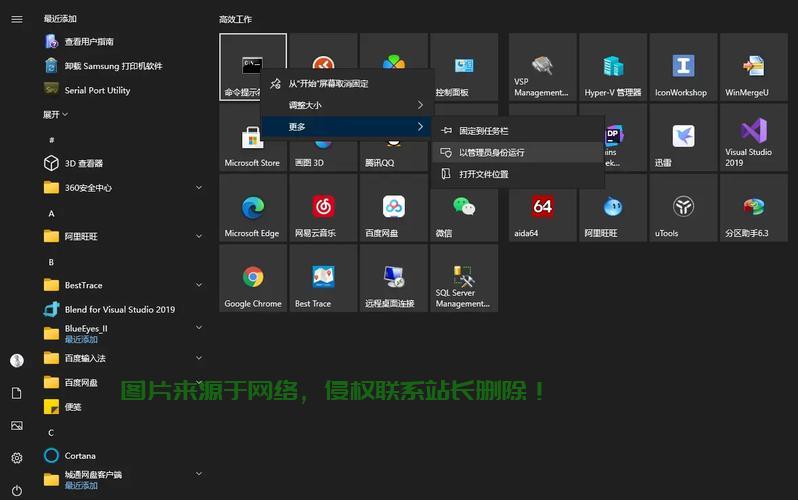Expand the 阿里旺旺 folder chevron

click(x=199, y=236)
